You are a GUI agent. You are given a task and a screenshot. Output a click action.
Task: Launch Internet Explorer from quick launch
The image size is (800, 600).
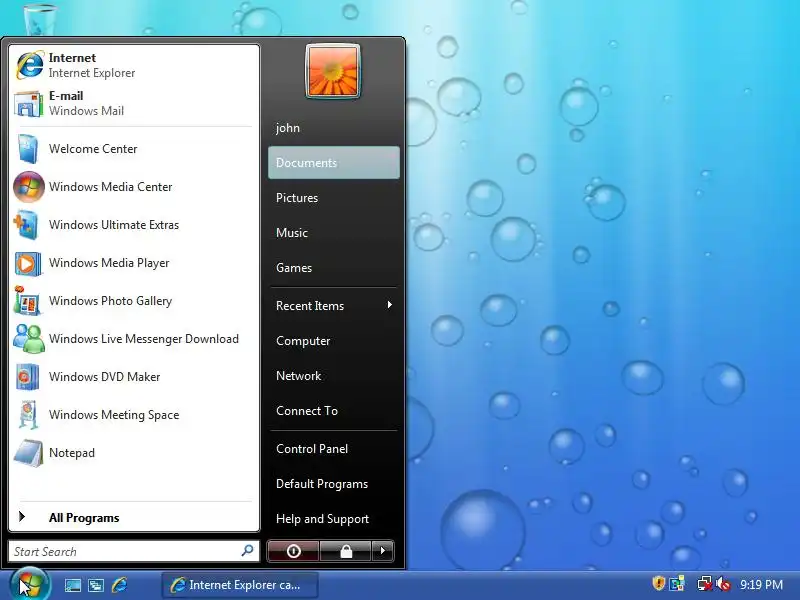(119, 585)
